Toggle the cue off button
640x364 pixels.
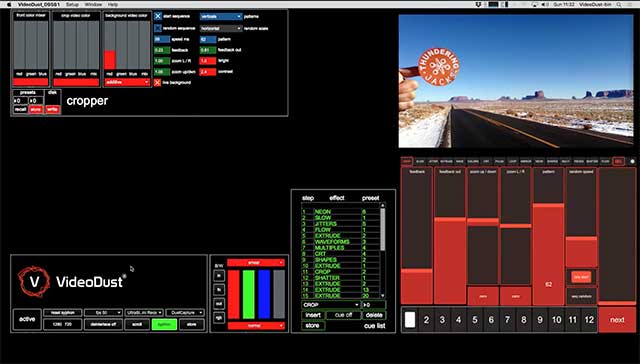click(343, 315)
